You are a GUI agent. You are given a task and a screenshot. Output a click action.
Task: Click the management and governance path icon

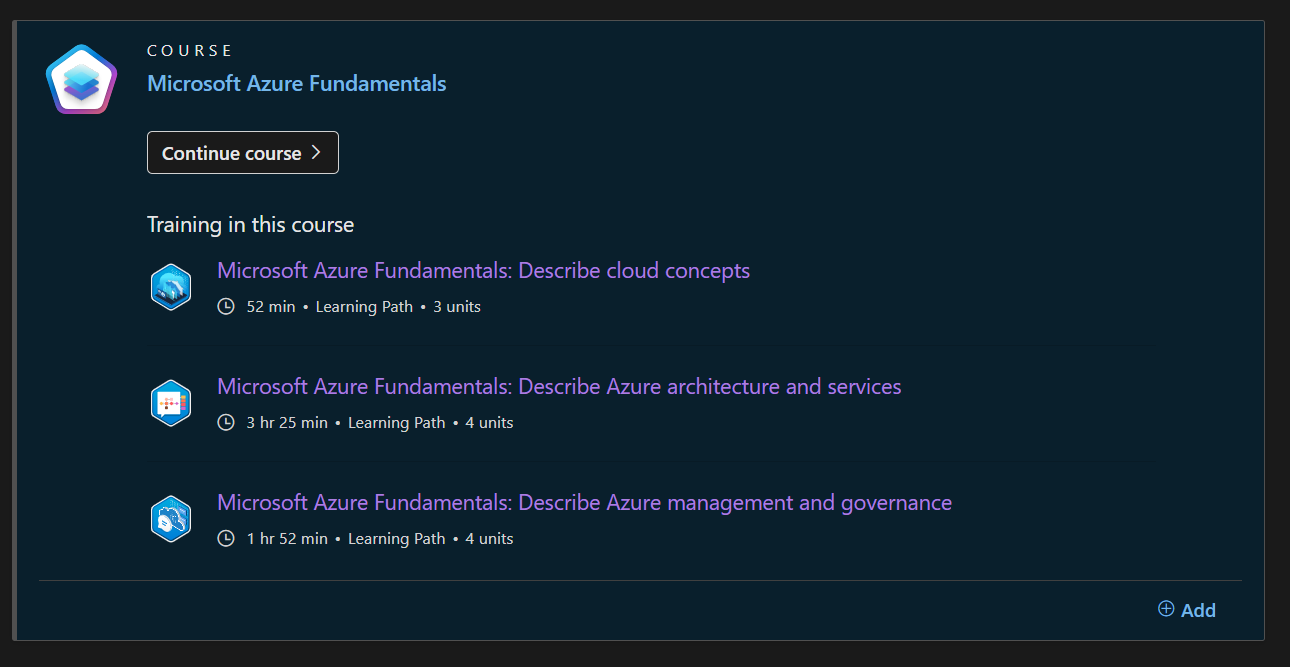171,519
